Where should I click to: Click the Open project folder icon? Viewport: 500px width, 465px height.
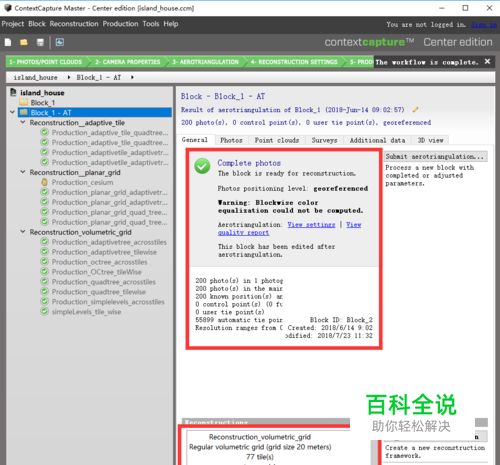[x=24, y=42]
